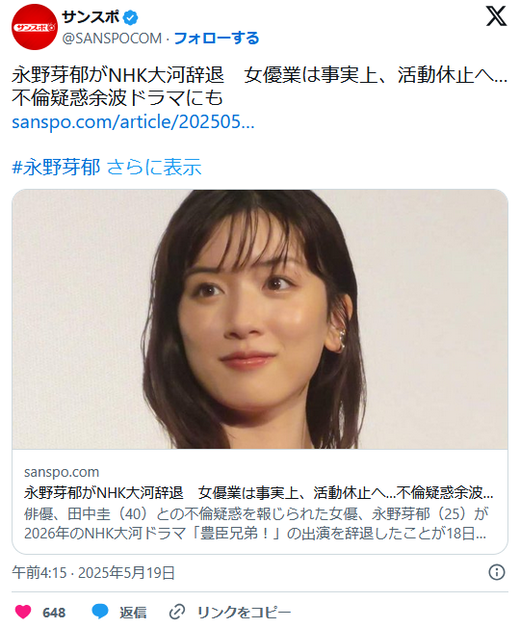
Task: Click the sanspo.com domain in card
Action: tap(61, 472)
